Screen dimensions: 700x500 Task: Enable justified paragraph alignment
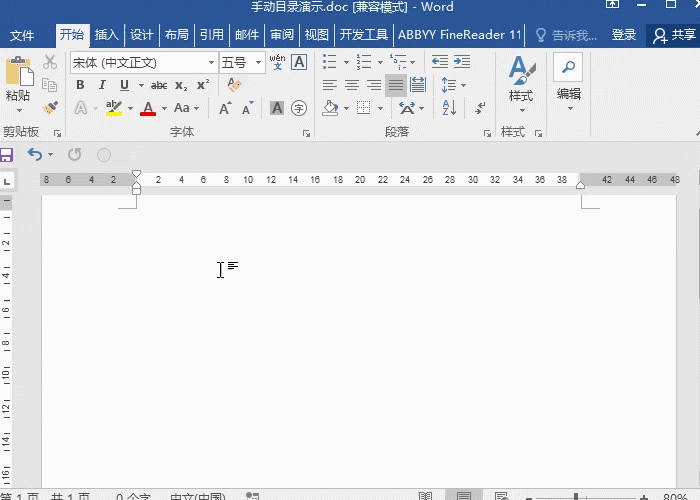click(396, 85)
